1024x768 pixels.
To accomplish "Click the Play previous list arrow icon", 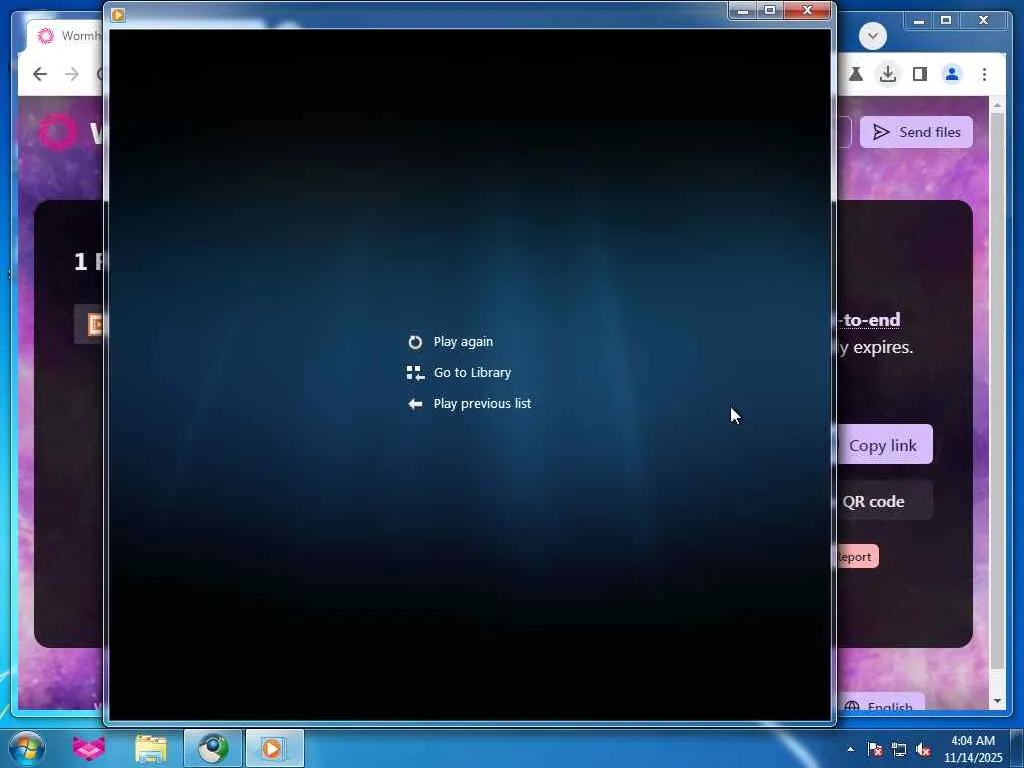I will (x=415, y=404).
